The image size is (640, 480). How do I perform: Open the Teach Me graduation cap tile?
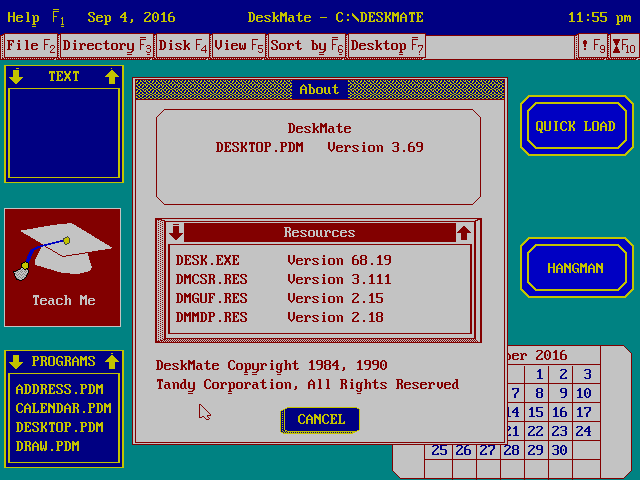point(62,267)
